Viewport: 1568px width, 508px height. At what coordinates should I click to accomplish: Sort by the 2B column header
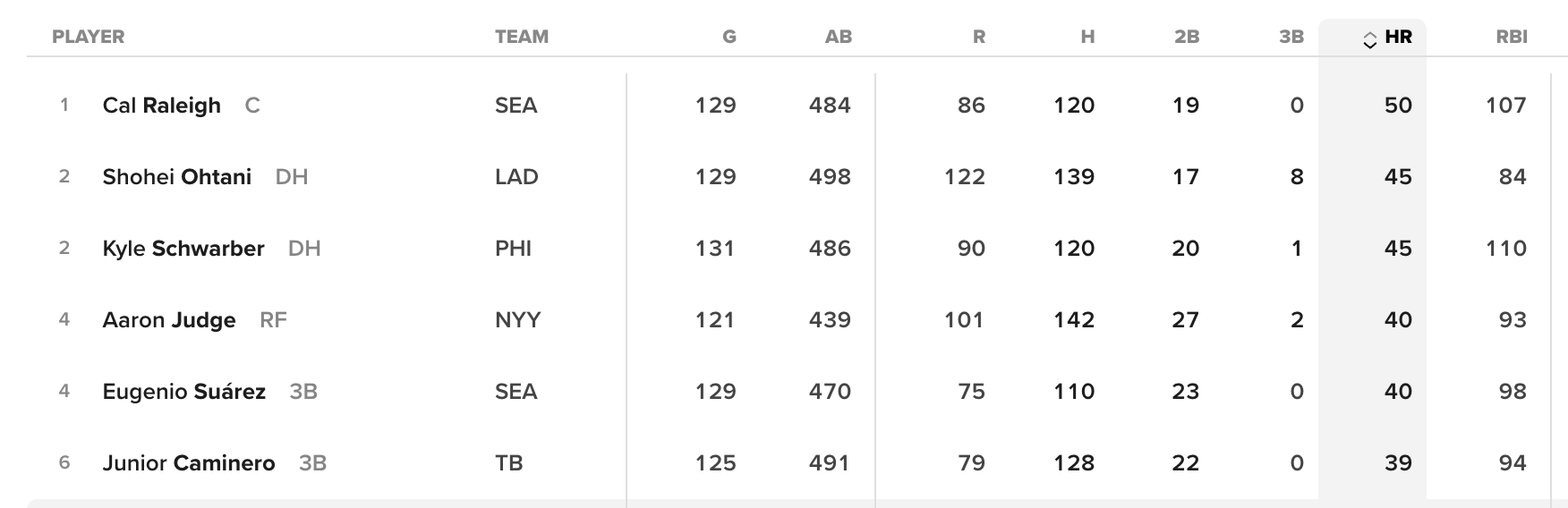point(1186,37)
